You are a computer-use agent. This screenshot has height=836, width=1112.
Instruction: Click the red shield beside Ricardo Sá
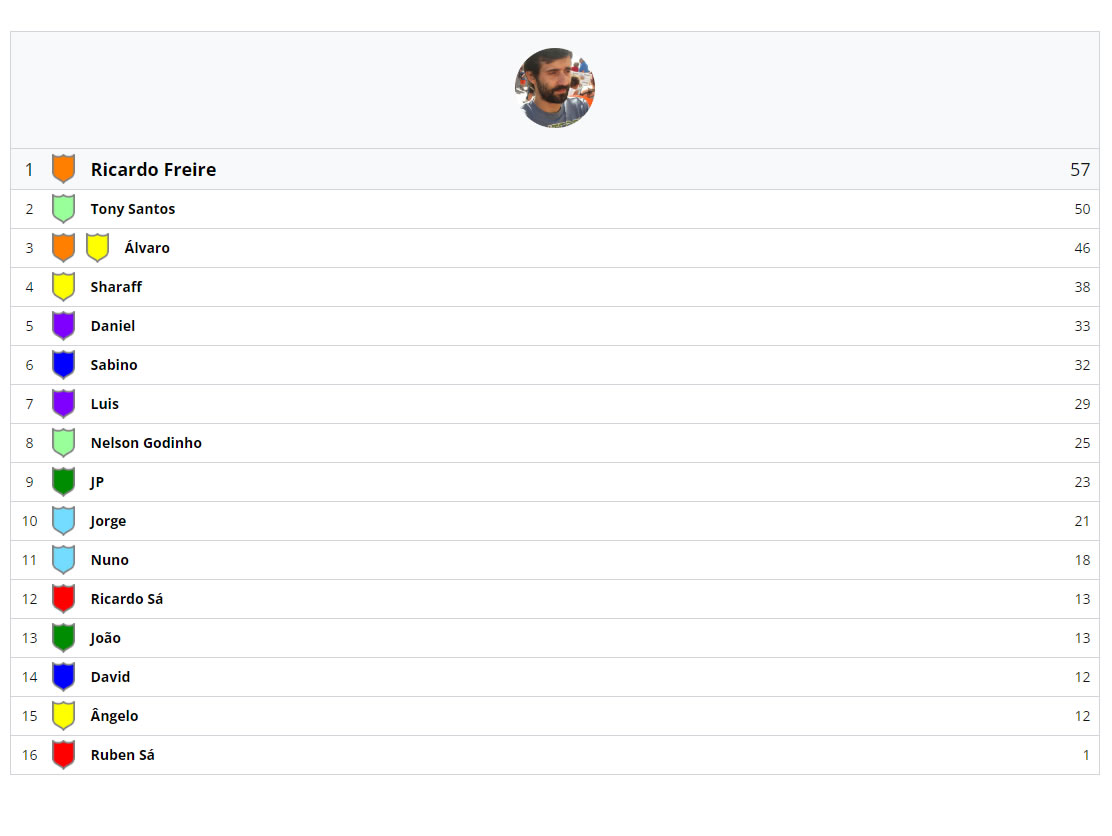(x=63, y=599)
